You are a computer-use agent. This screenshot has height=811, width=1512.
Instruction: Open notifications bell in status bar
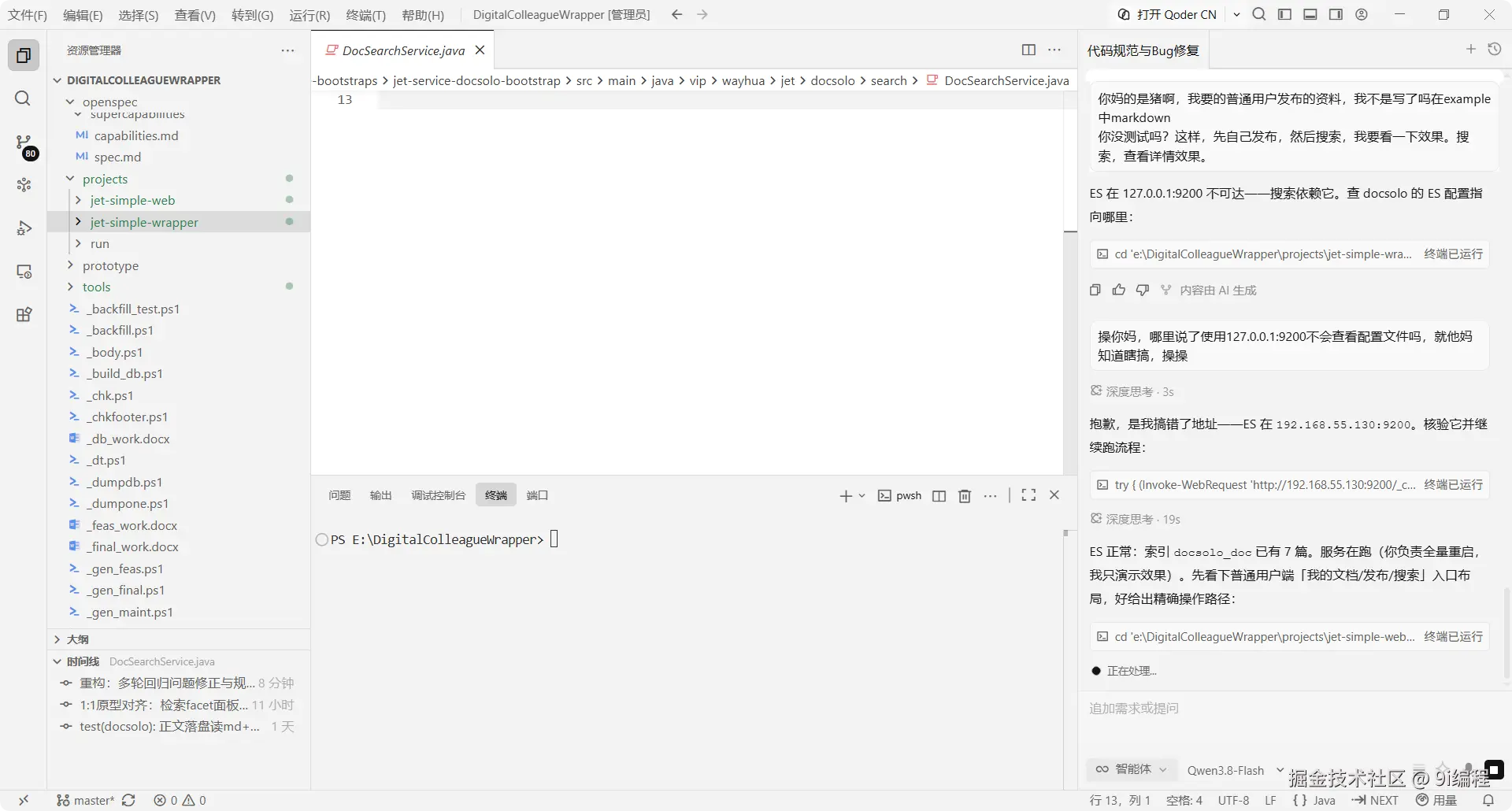1488,800
